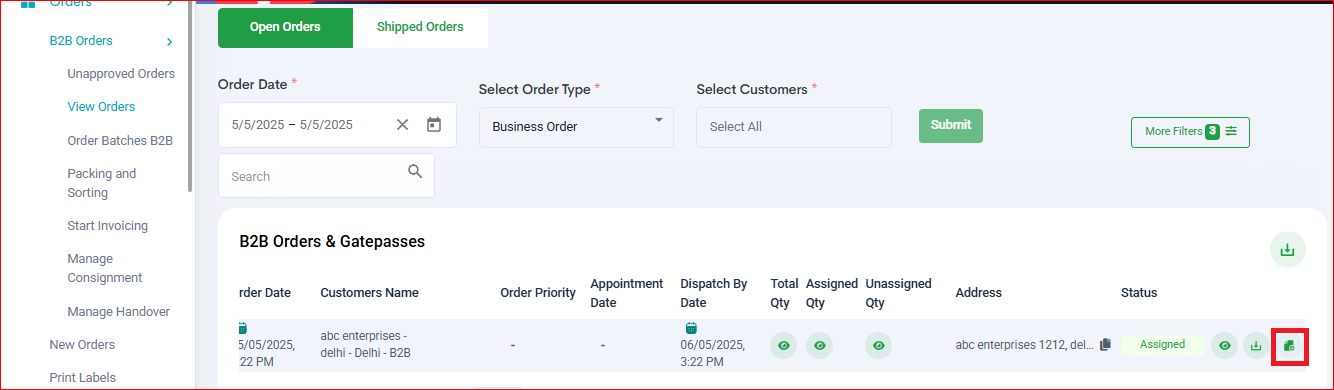Click the row download icon beside Assigned status
Viewport: 1334px width, 390px height.
point(1256,345)
